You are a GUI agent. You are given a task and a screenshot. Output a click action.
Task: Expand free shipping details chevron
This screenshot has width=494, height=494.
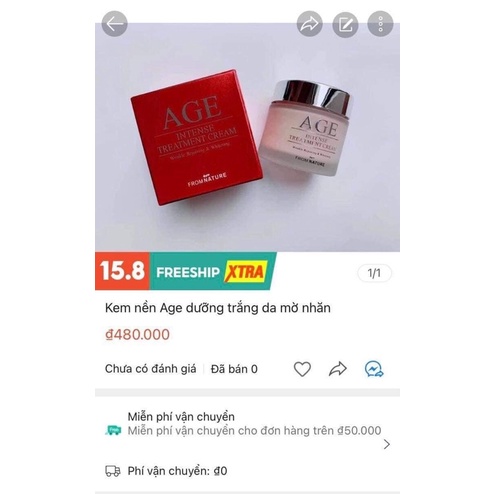tap(387, 444)
